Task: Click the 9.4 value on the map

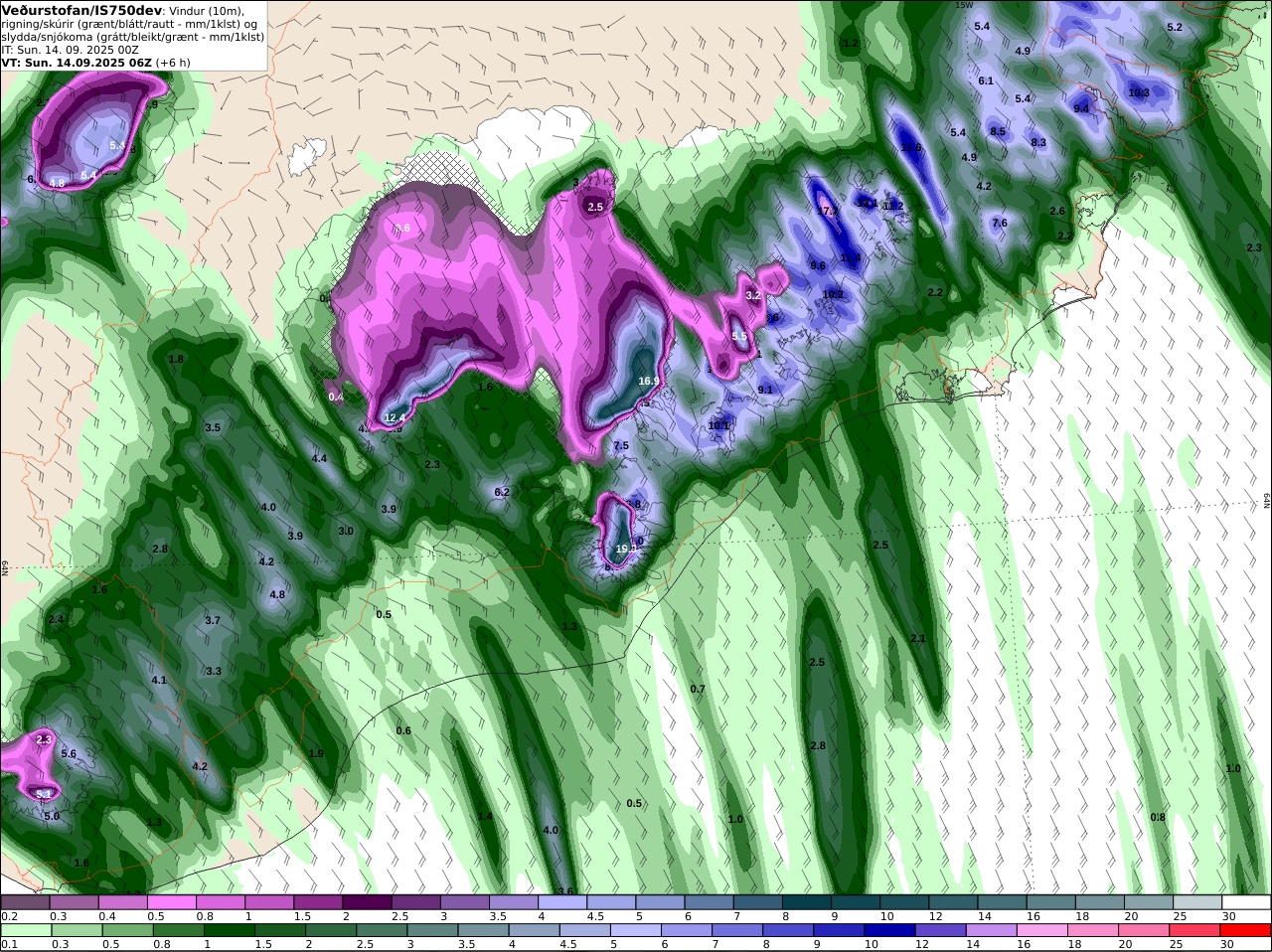Action: [1082, 108]
